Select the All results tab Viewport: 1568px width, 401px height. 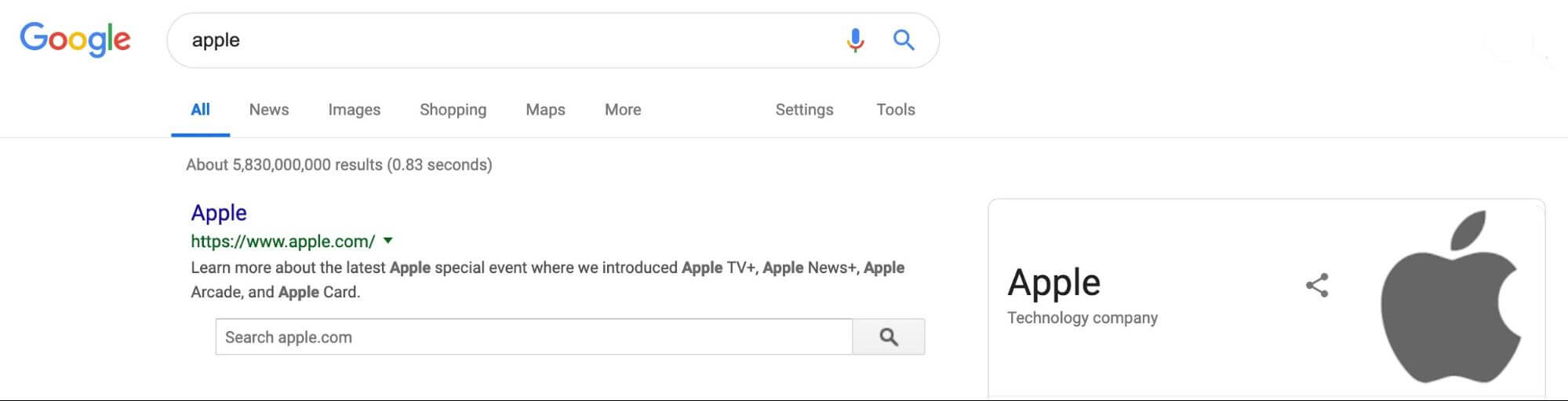click(200, 110)
